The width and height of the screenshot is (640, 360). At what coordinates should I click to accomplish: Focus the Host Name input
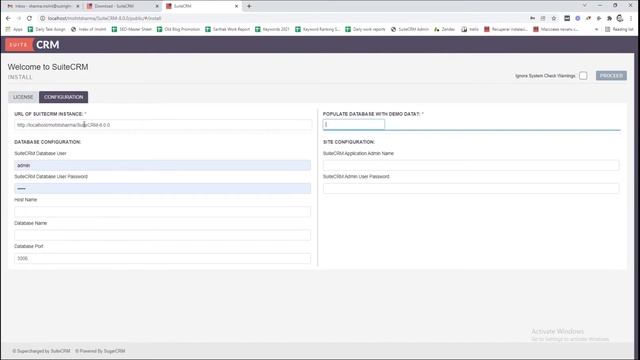coord(162,212)
